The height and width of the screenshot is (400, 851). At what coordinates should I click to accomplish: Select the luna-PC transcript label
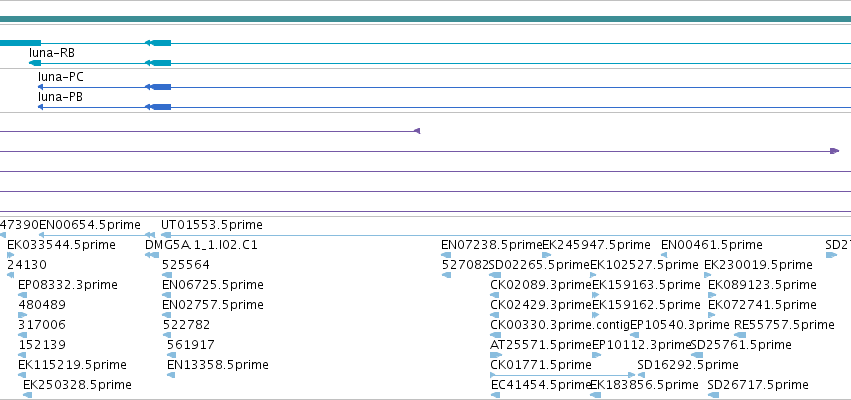click(x=61, y=77)
